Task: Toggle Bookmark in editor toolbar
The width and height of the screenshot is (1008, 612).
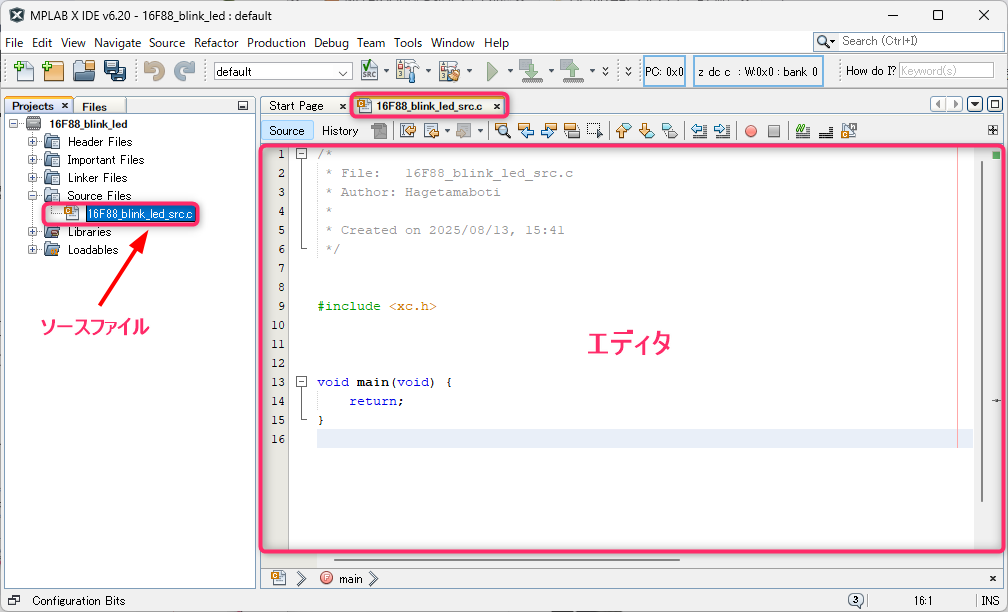Action: click(670, 130)
